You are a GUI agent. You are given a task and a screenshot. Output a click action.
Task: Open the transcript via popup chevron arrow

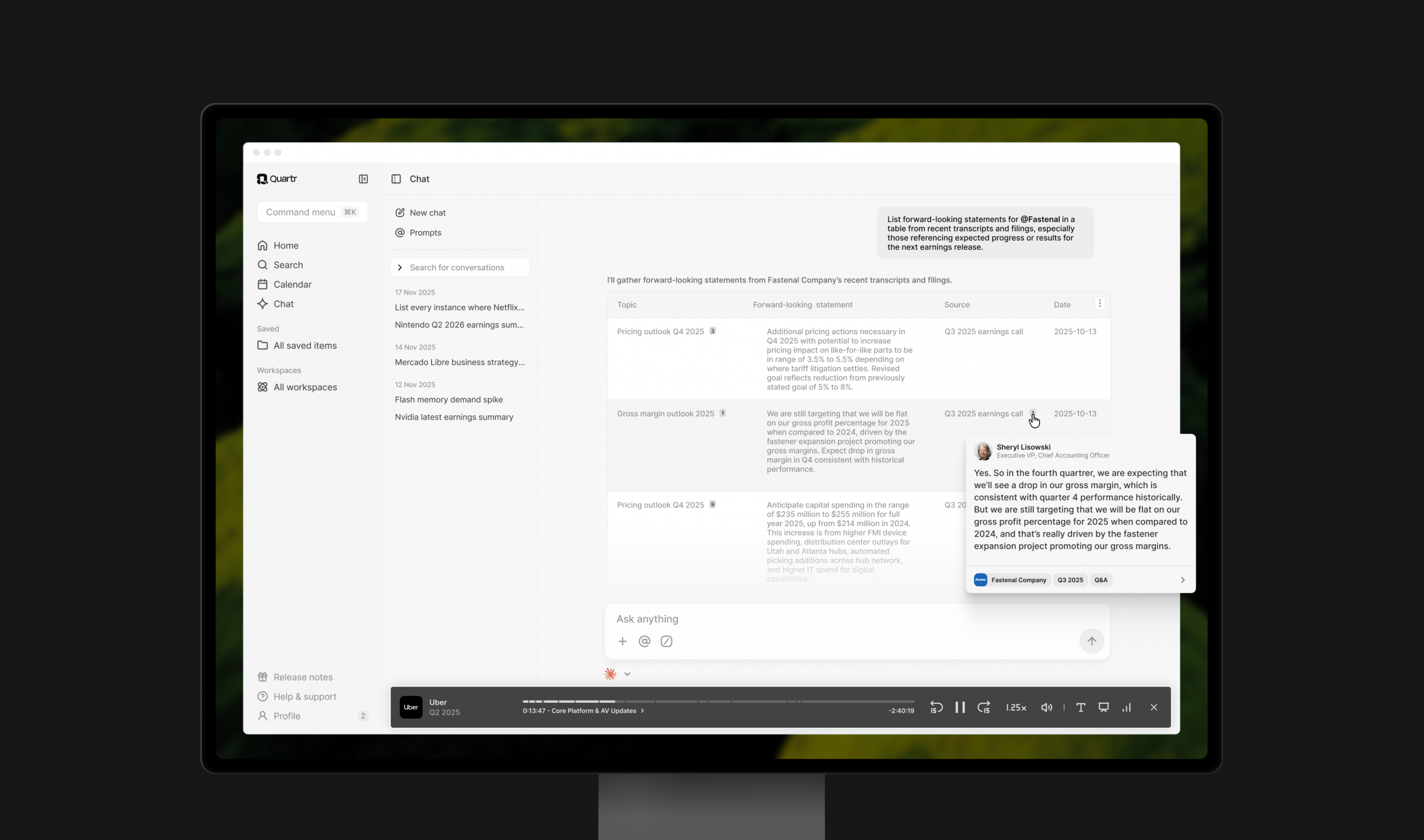click(1183, 580)
